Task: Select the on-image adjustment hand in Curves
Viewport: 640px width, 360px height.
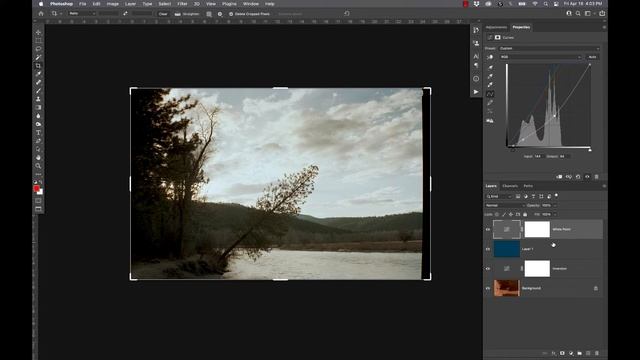Action: tap(490, 57)
